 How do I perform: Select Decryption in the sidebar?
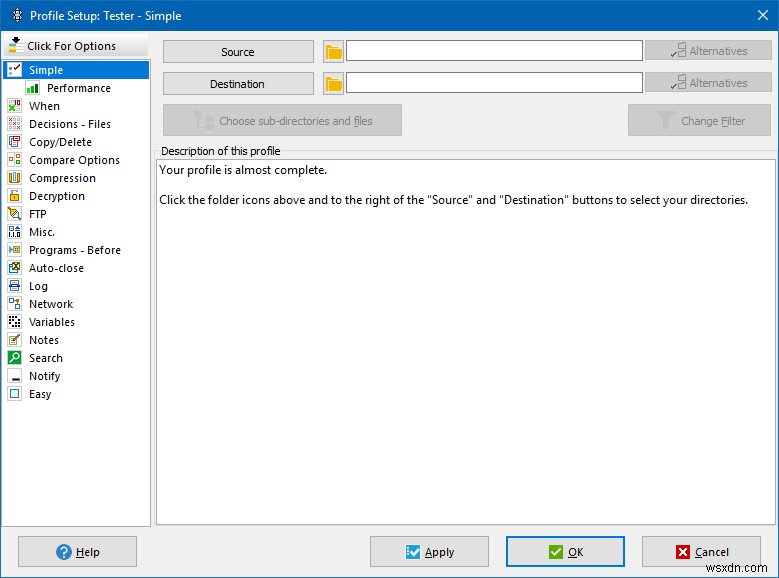click(x=57, y=196)
